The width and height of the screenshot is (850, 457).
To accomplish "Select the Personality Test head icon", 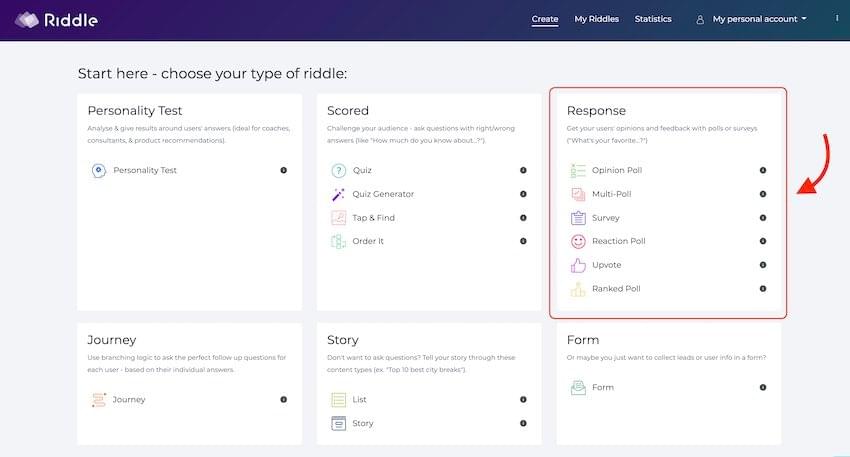I will click(98, 170).
